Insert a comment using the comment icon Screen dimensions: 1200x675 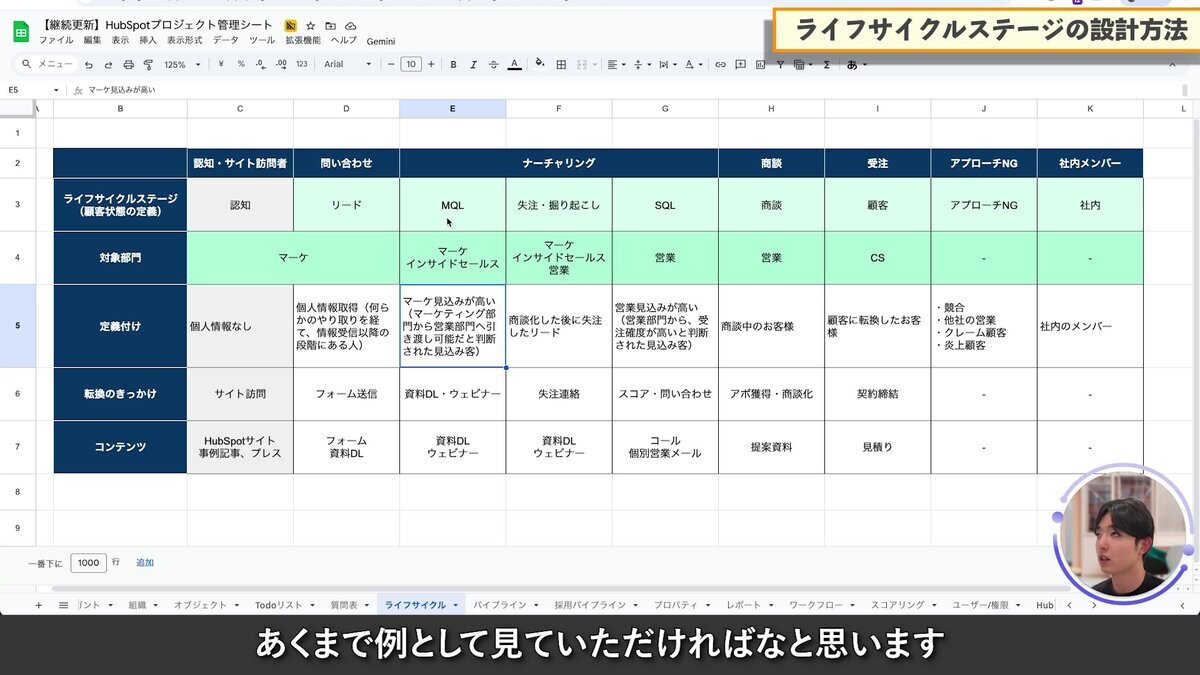740,64
